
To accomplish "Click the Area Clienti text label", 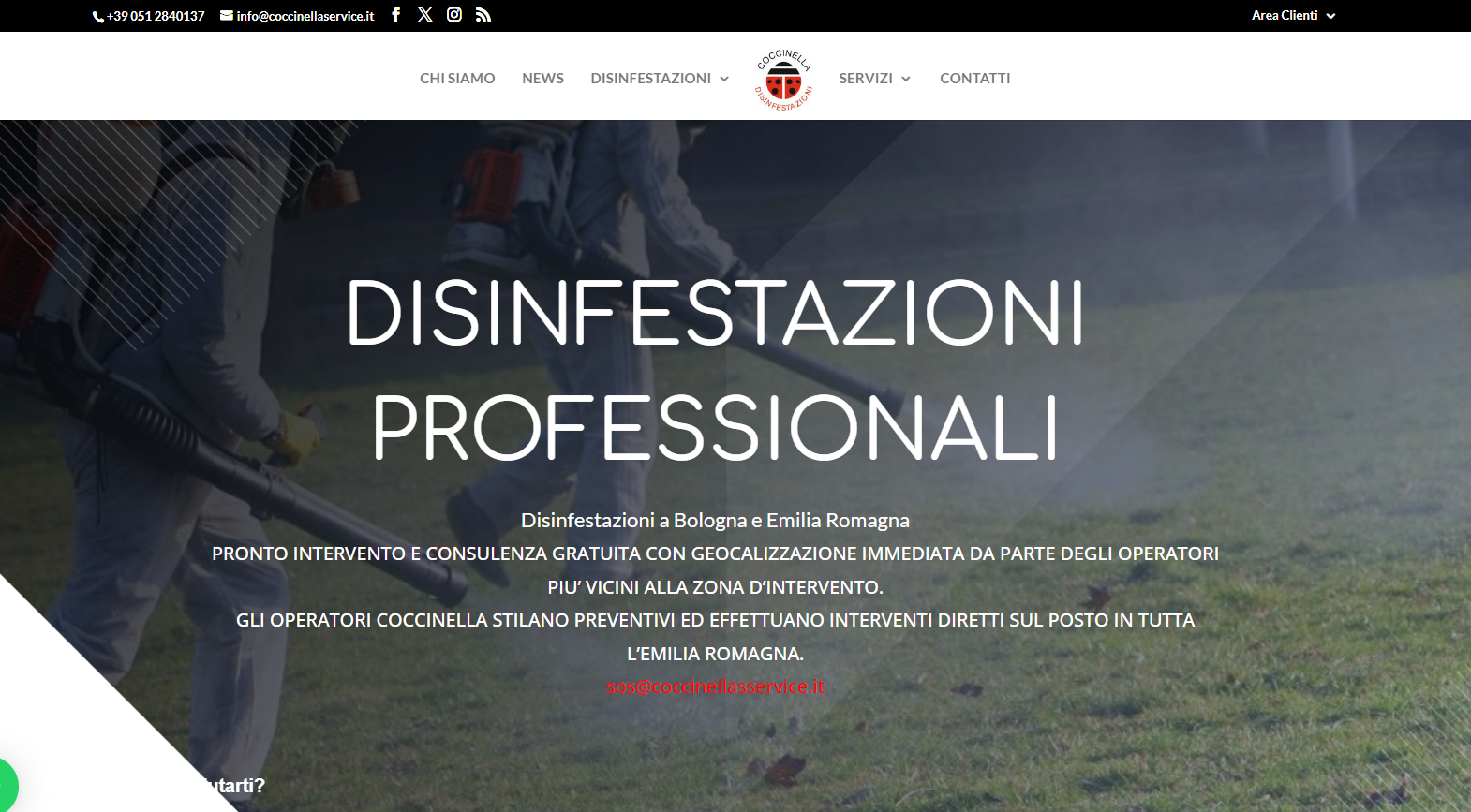I will tap(1285, 16).
